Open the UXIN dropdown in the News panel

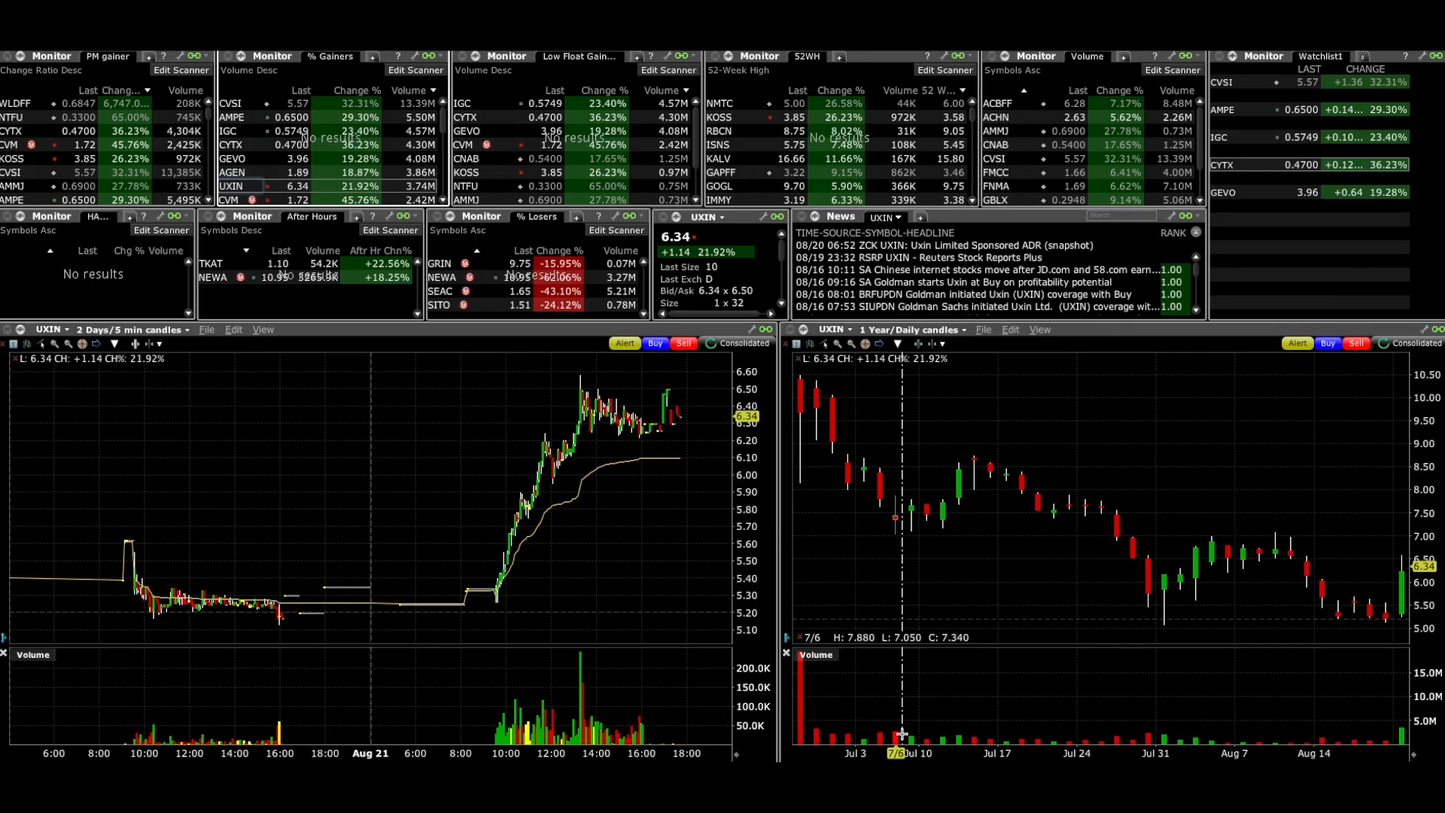(x=885, y=217)
